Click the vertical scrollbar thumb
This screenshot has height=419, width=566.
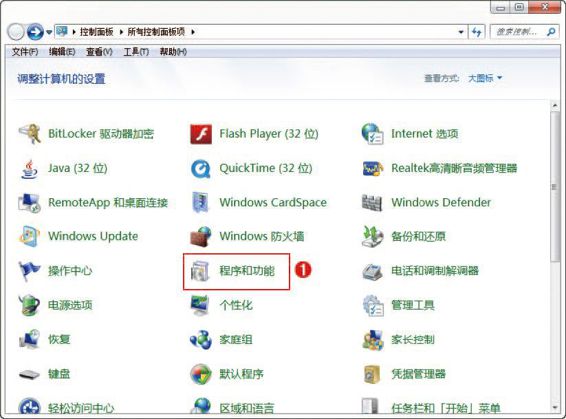pyautogui.click(x=554, y=187)
